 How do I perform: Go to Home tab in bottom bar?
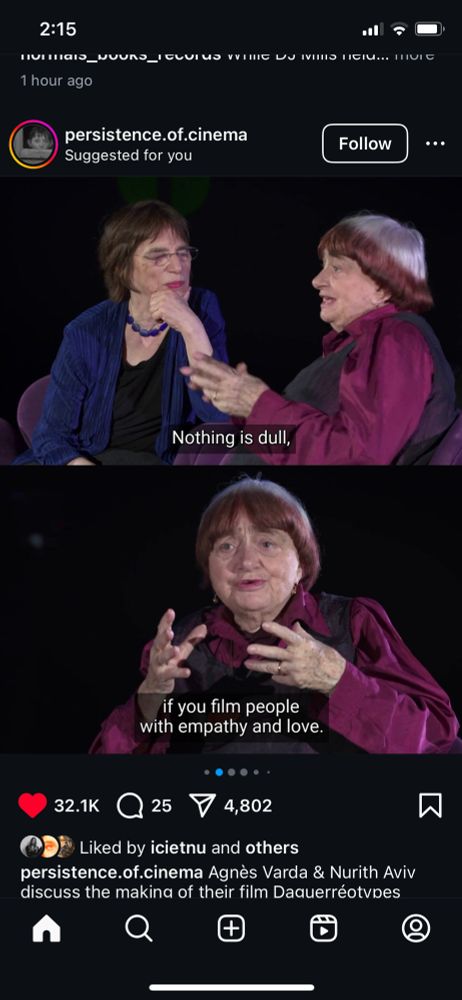[x=47, y=929]
